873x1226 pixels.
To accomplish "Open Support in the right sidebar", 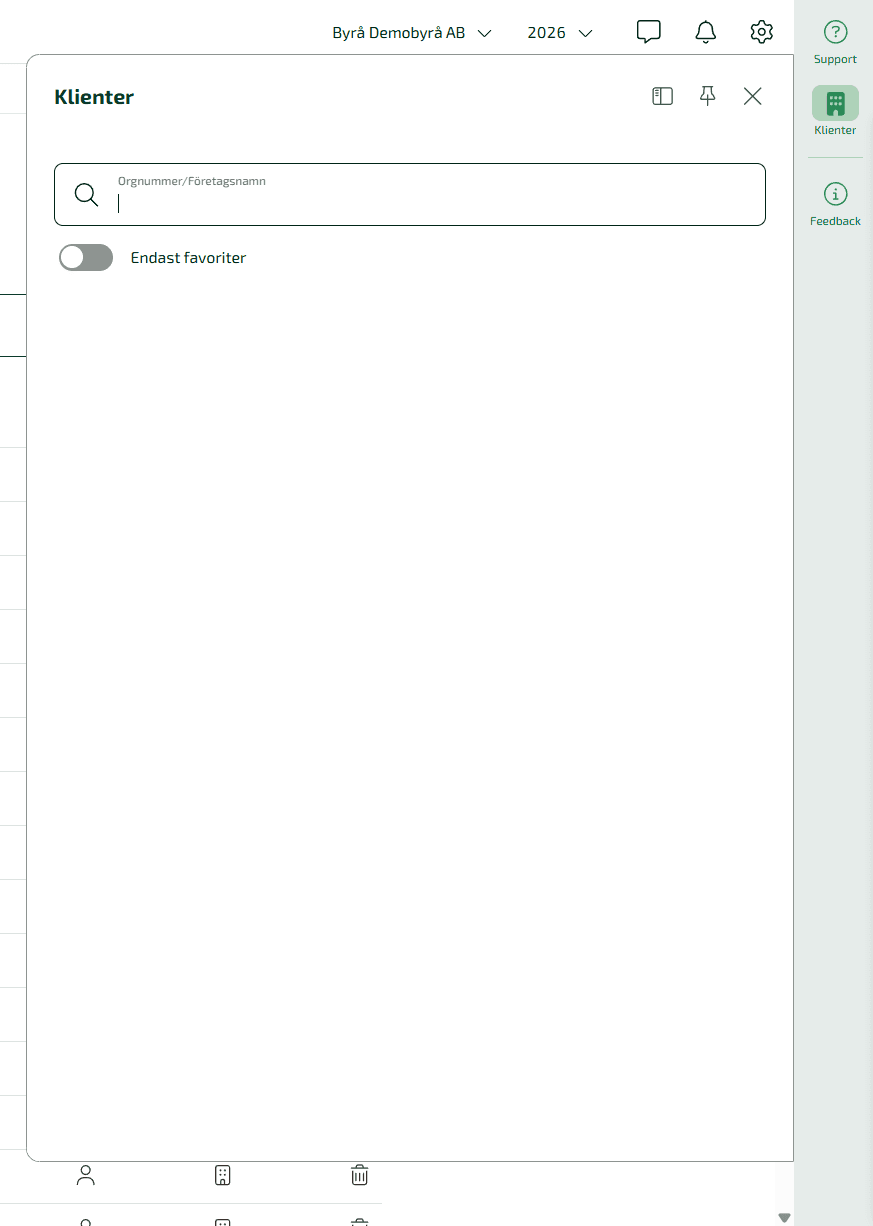I will pyautogui.click(x=835, y=41).
